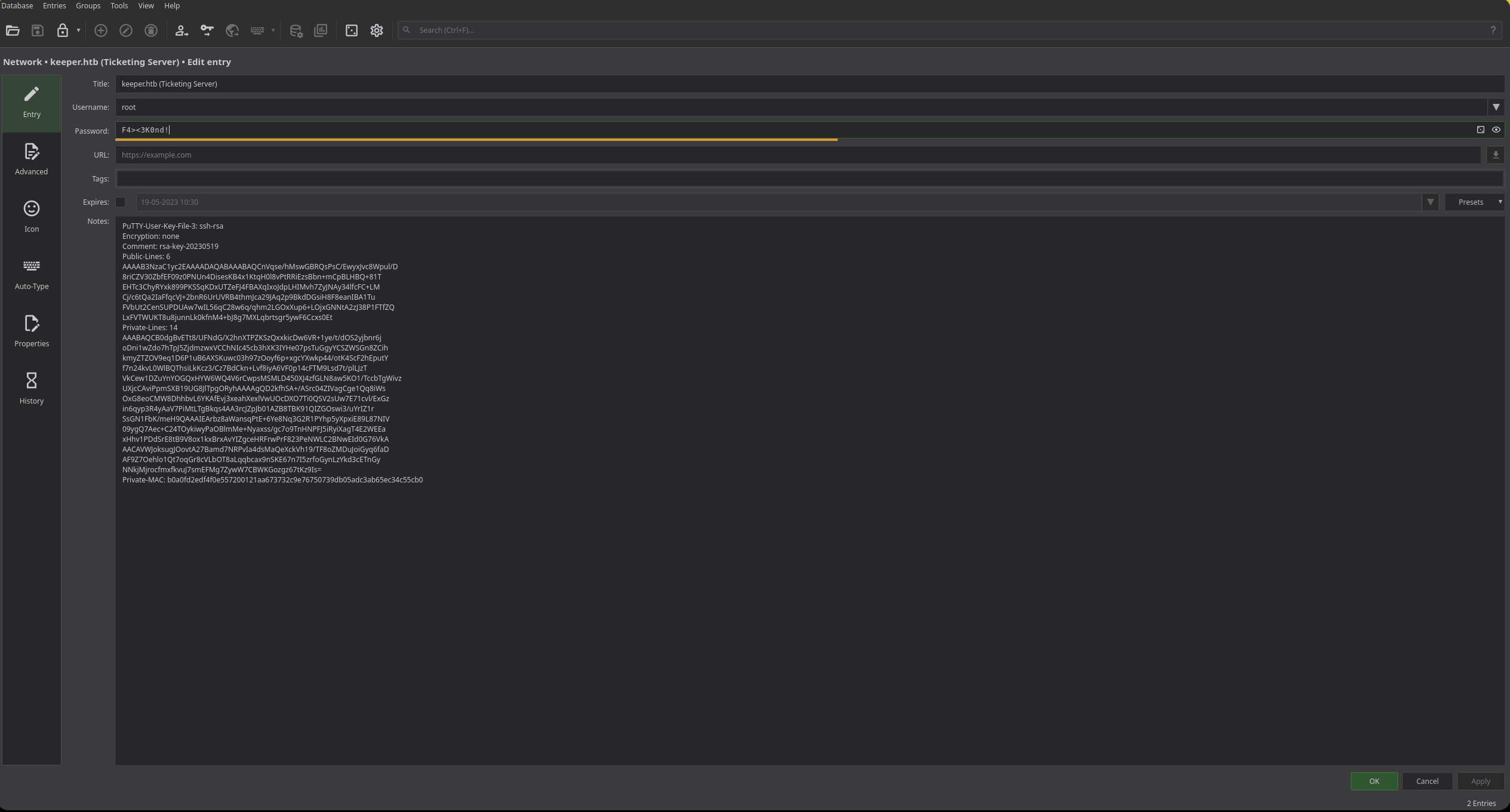Click the Cancel button
Image resolution: width=1510 pixels, height=812 pixels.
pyautogui.click(x=1427, y=781)
